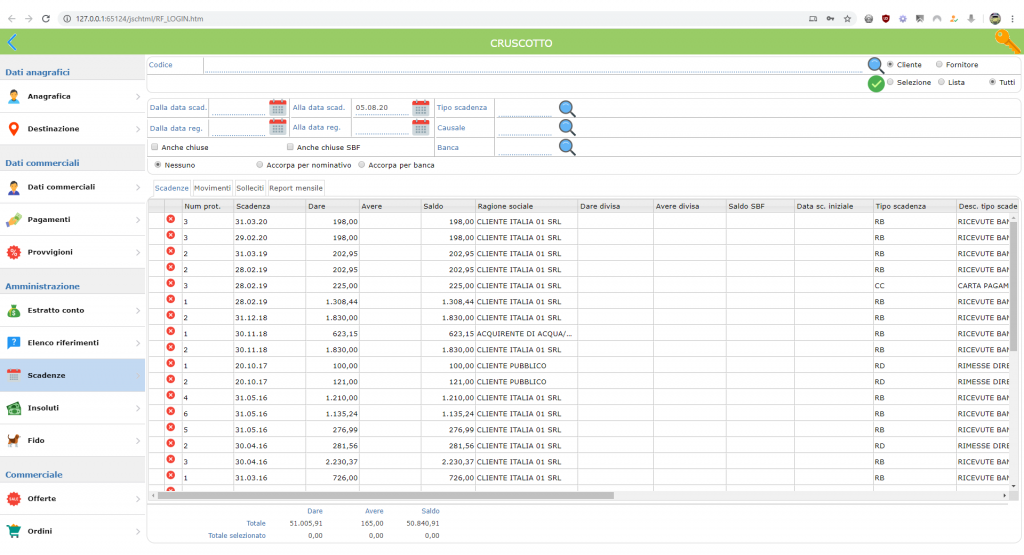The image size is (1024, 555).
Task: Go back using the green header arrow
Action: [12, 42]
